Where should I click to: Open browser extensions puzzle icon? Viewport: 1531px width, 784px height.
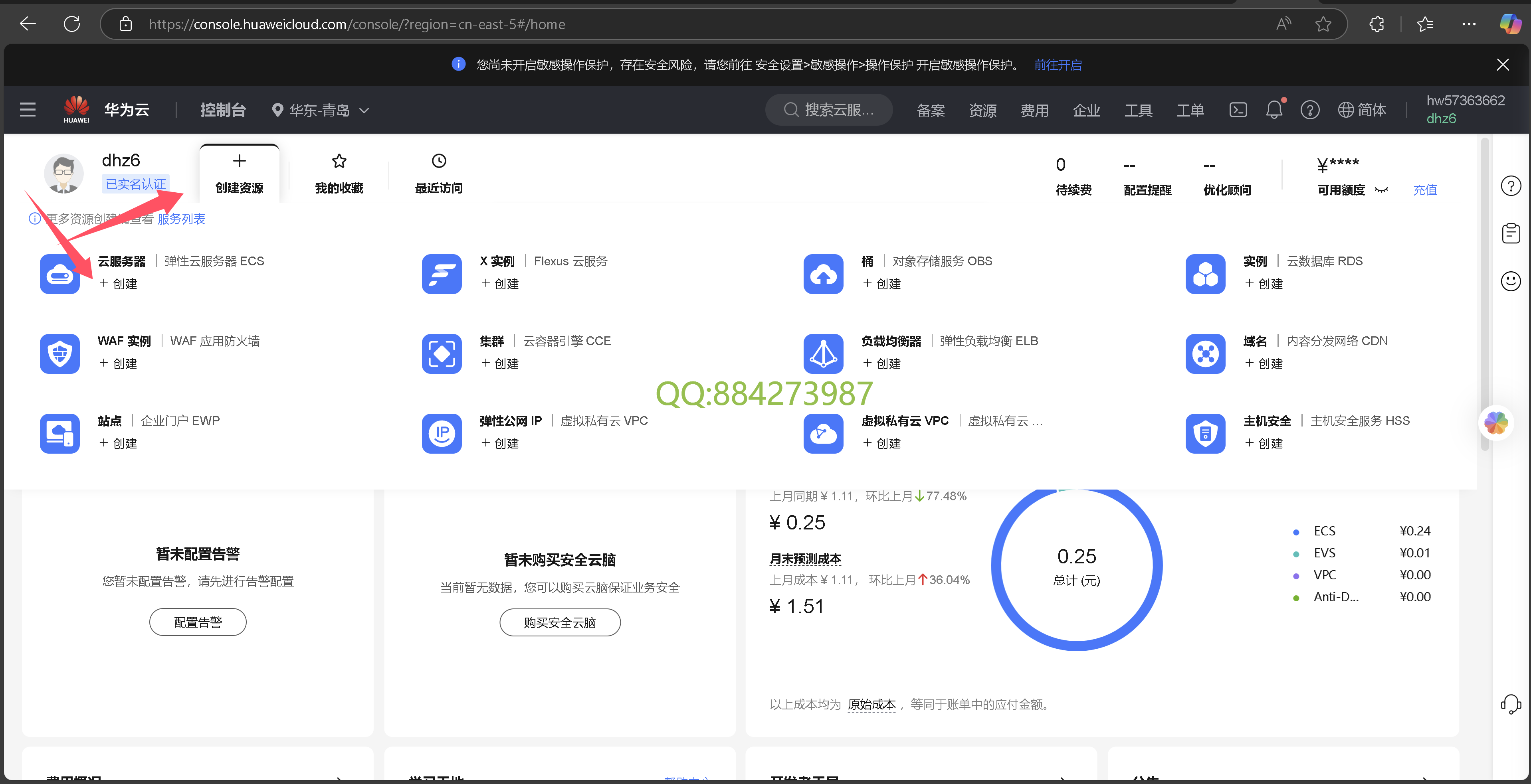click(x=1377, y=24)
